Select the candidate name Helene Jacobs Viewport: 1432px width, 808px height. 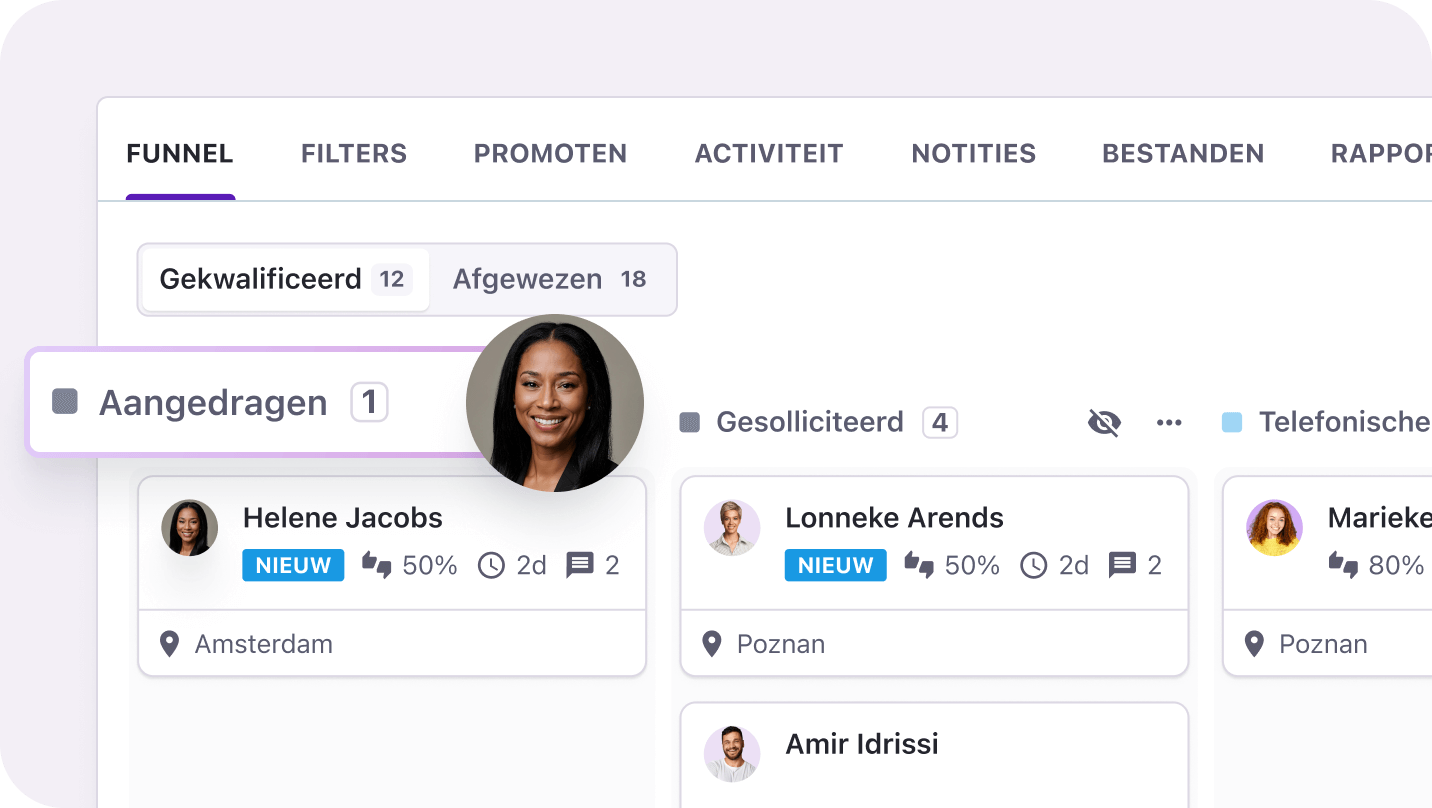[343, 518]
